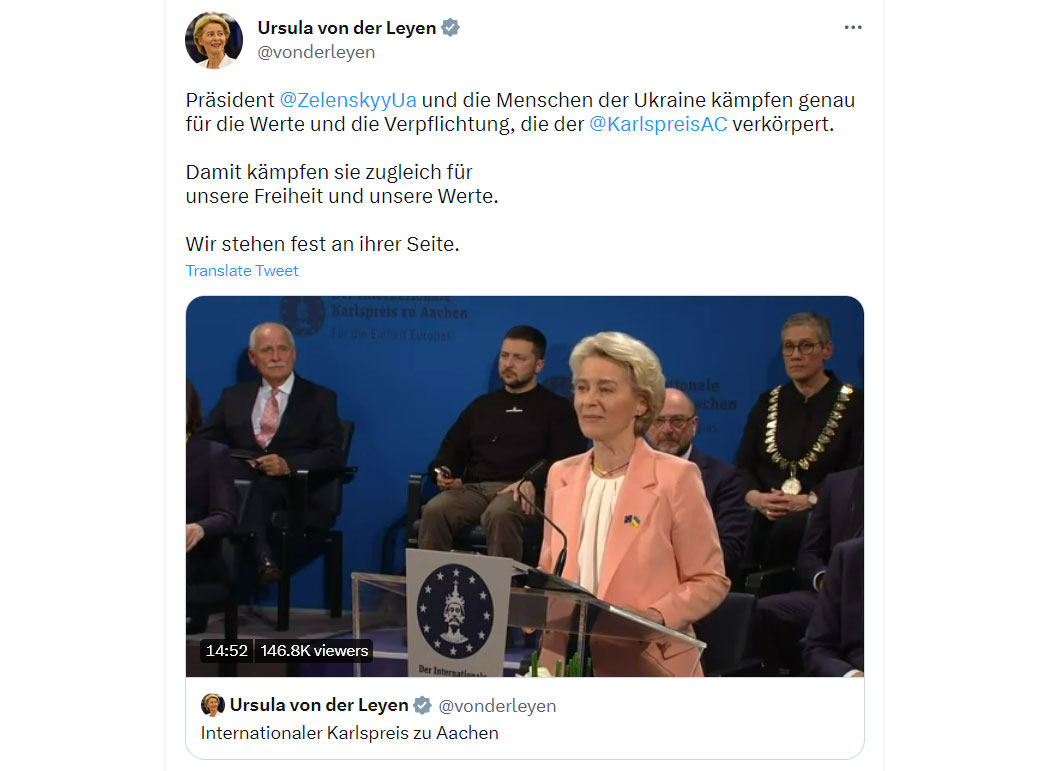Click Ursula von der Leyen's profile avatar
1050x771 pixels.
[214, 40]
